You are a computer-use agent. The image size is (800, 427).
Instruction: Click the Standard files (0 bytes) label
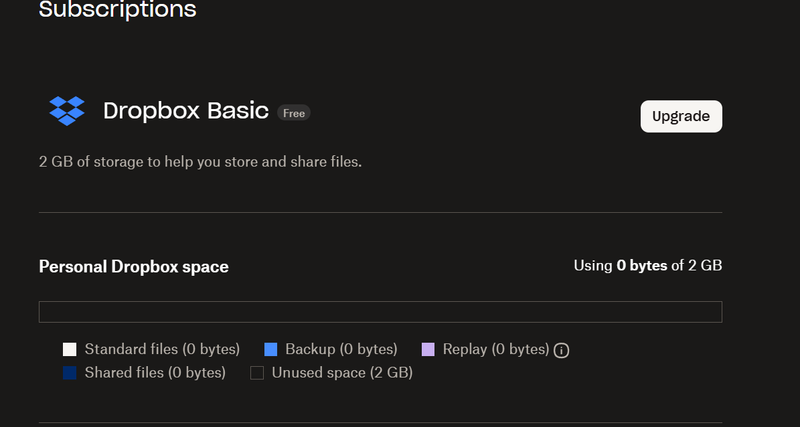tap(162, 350)
